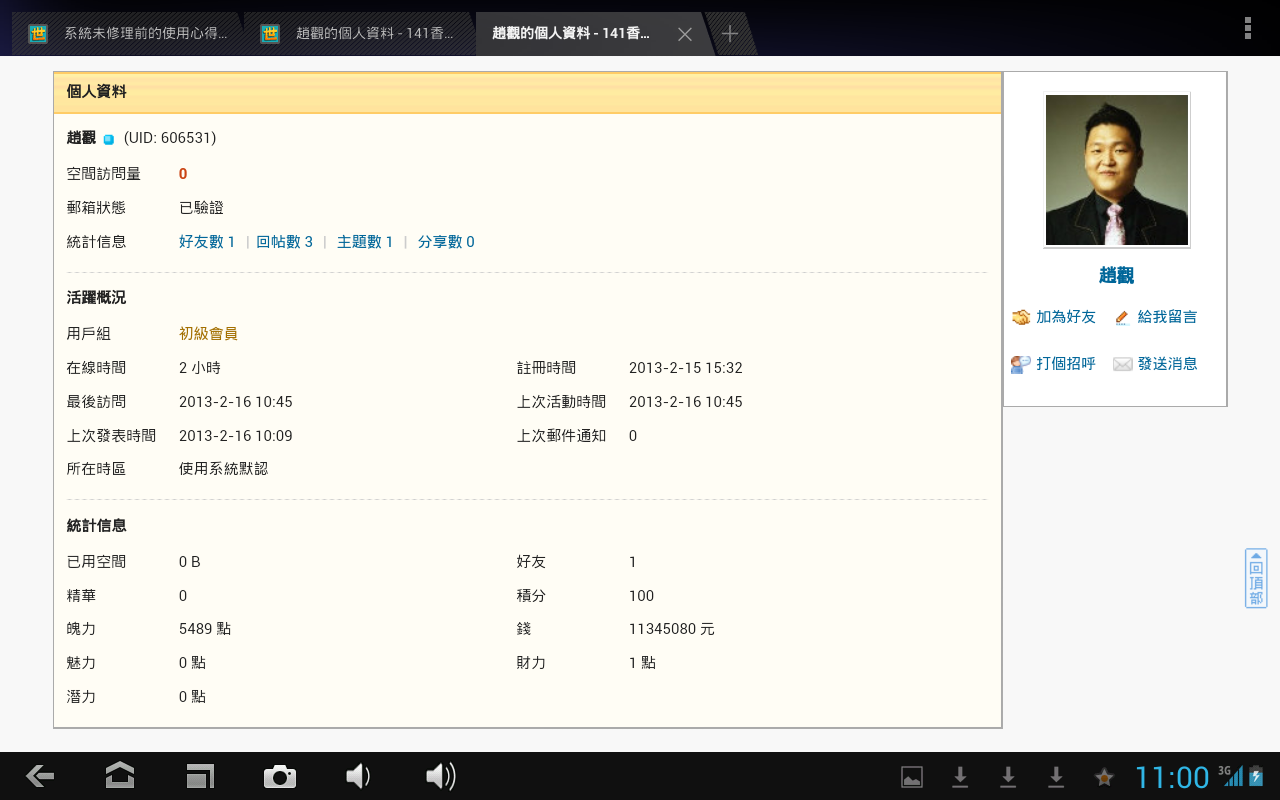Click the 回頂部 back-to-top button

[x=1254, y=579]
